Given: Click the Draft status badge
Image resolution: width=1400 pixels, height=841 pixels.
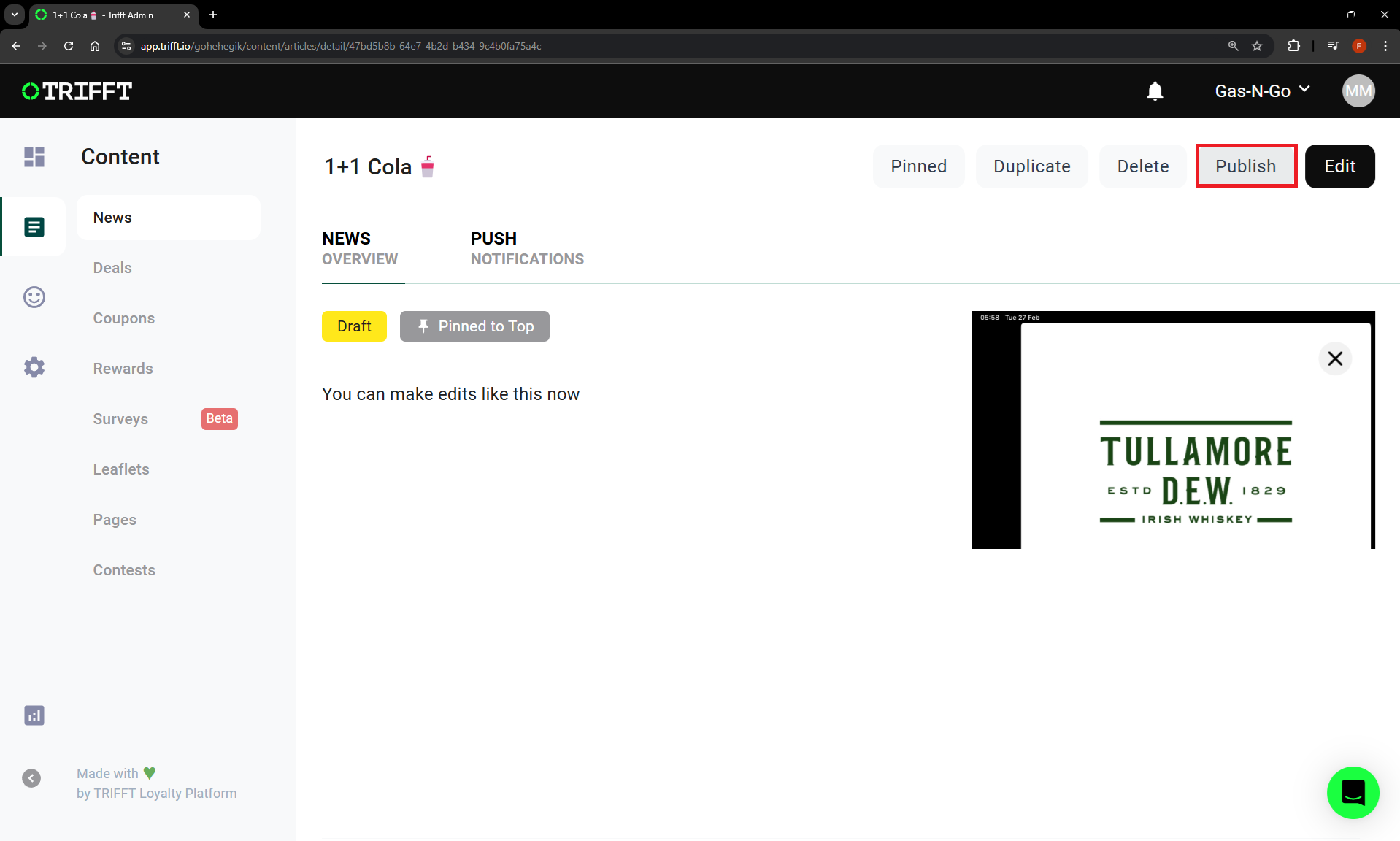Looking at the screenshot, I should [354, 326].
